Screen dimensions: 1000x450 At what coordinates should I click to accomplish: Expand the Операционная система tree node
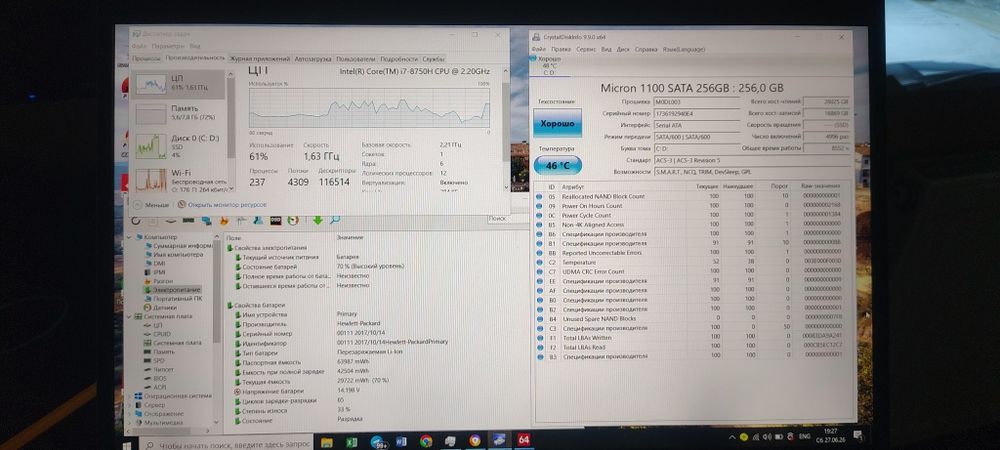tap(131, 396)
